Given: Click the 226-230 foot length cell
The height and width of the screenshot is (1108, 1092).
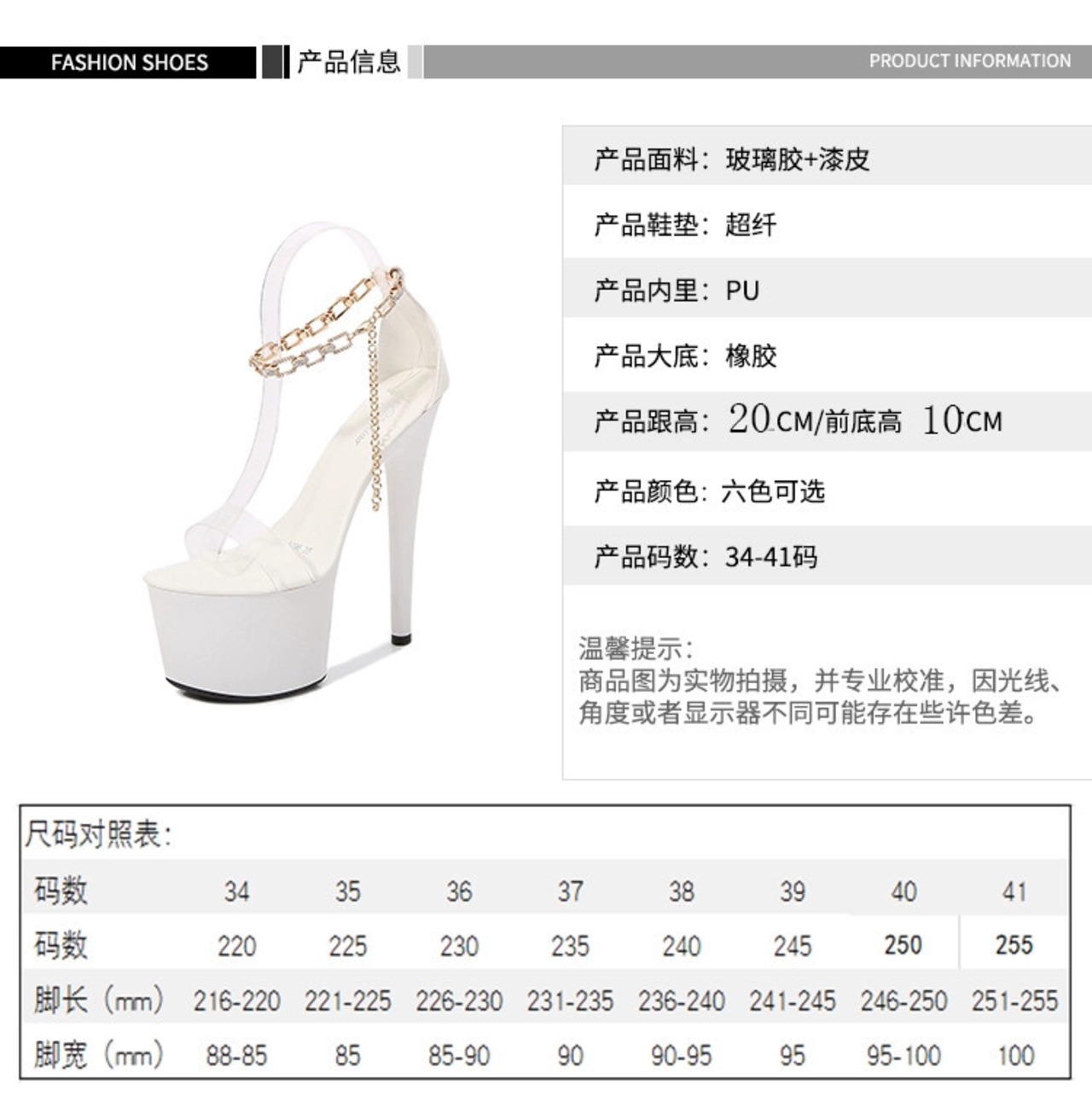Looking at the screenshot, I should (459, 1001).
